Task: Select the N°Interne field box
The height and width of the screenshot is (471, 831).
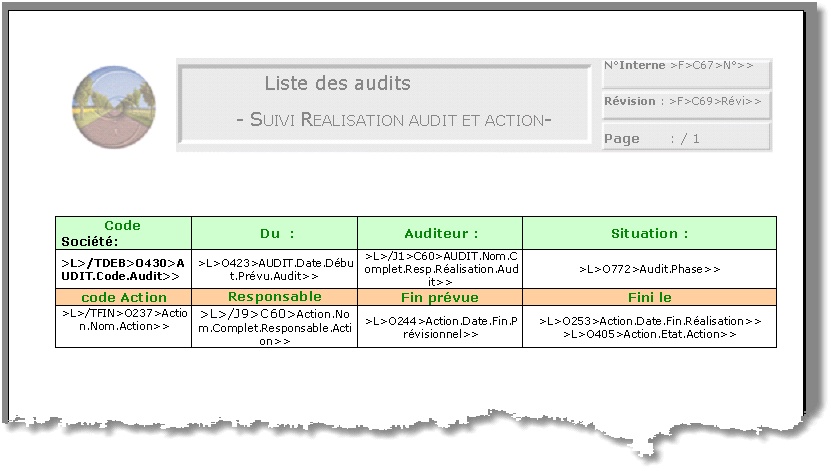Action: coord(686,72)
